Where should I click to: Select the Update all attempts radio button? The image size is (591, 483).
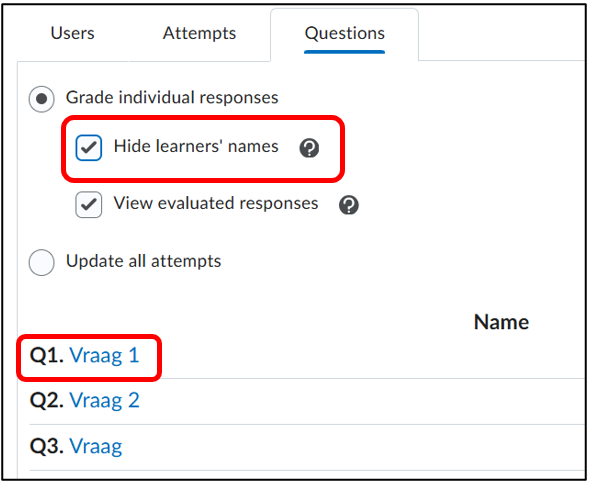click(x=41, y=262)
